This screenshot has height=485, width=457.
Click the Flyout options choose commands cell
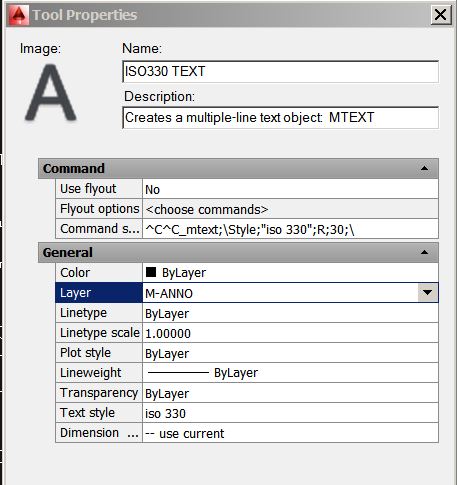coord(290,209)
